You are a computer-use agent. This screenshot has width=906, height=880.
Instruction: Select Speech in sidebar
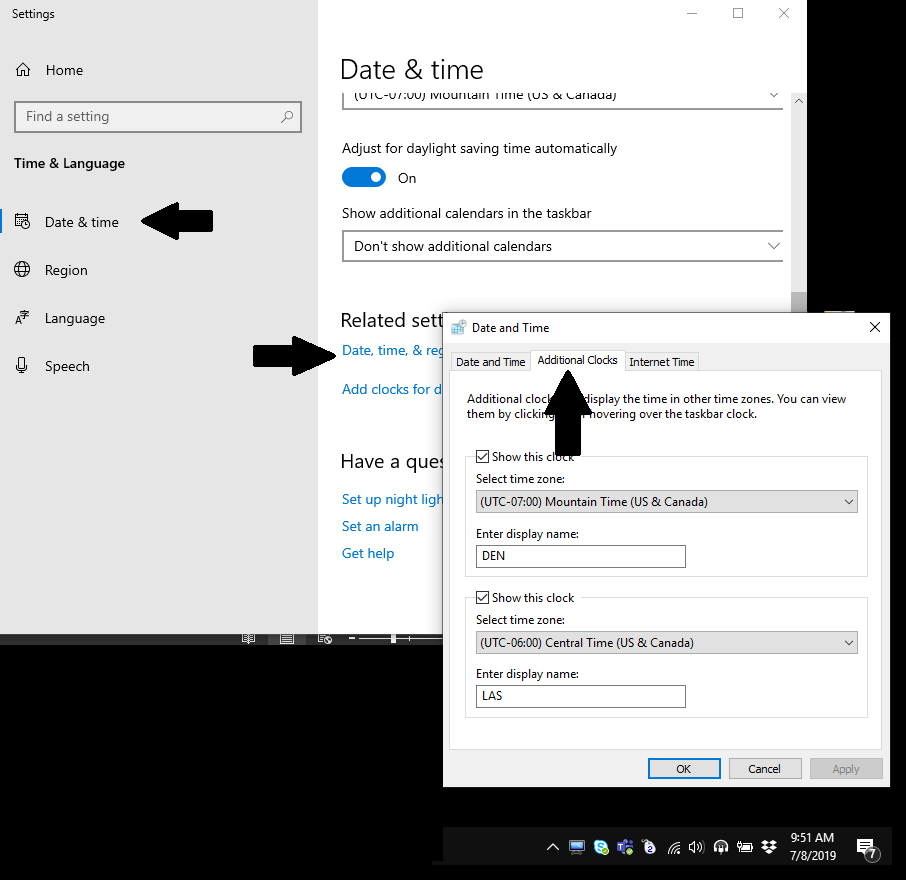point(67,366)
